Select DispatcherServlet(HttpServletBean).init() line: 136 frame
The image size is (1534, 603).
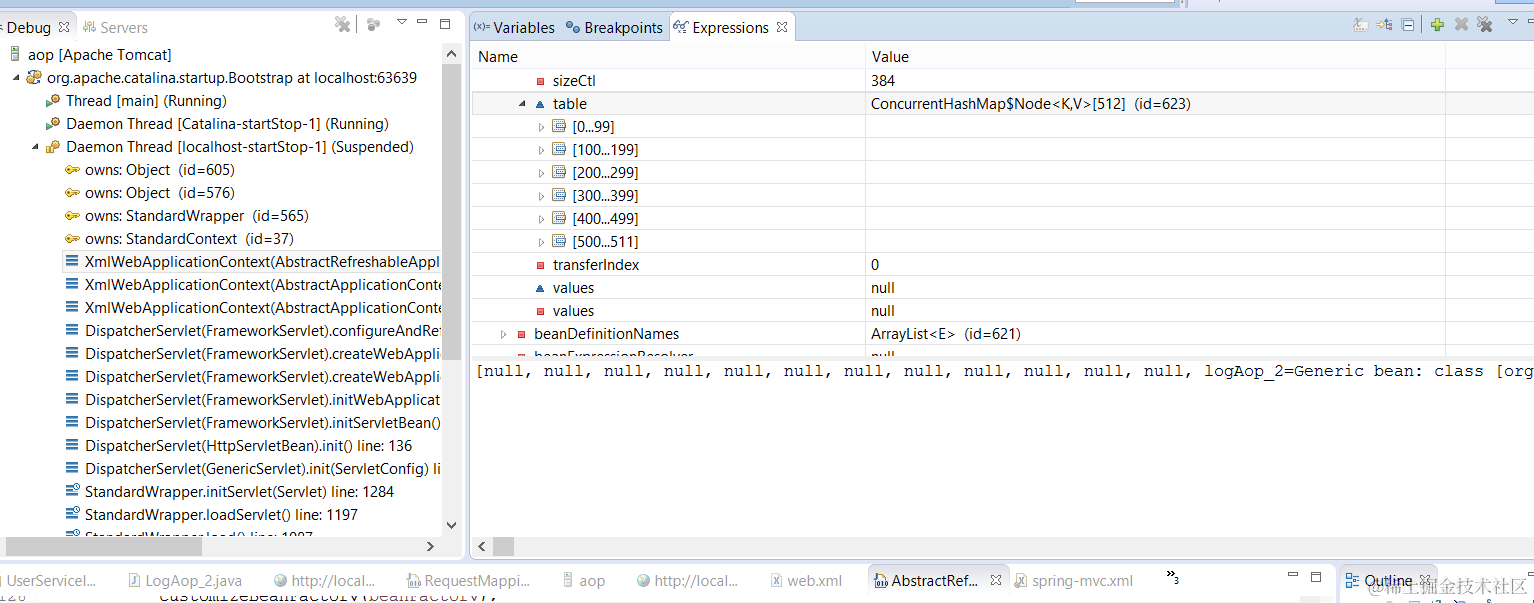tap(238, 446)
